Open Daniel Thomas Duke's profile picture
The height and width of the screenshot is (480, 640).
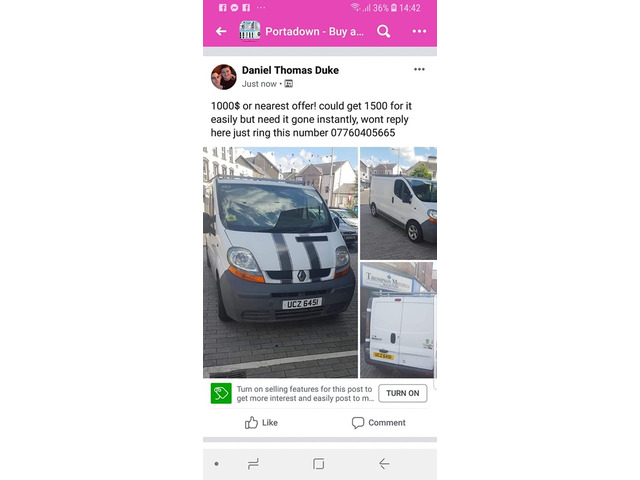223,77
